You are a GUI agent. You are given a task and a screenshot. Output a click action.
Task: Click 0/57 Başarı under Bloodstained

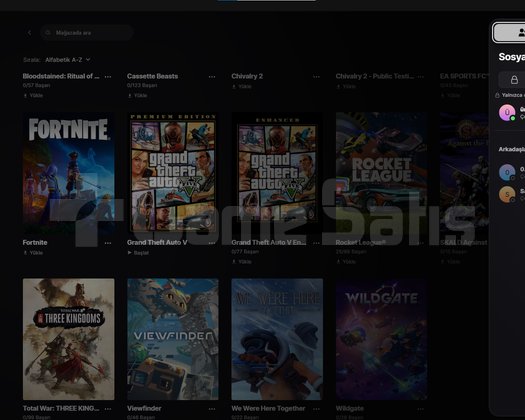(x=36, y=85)
